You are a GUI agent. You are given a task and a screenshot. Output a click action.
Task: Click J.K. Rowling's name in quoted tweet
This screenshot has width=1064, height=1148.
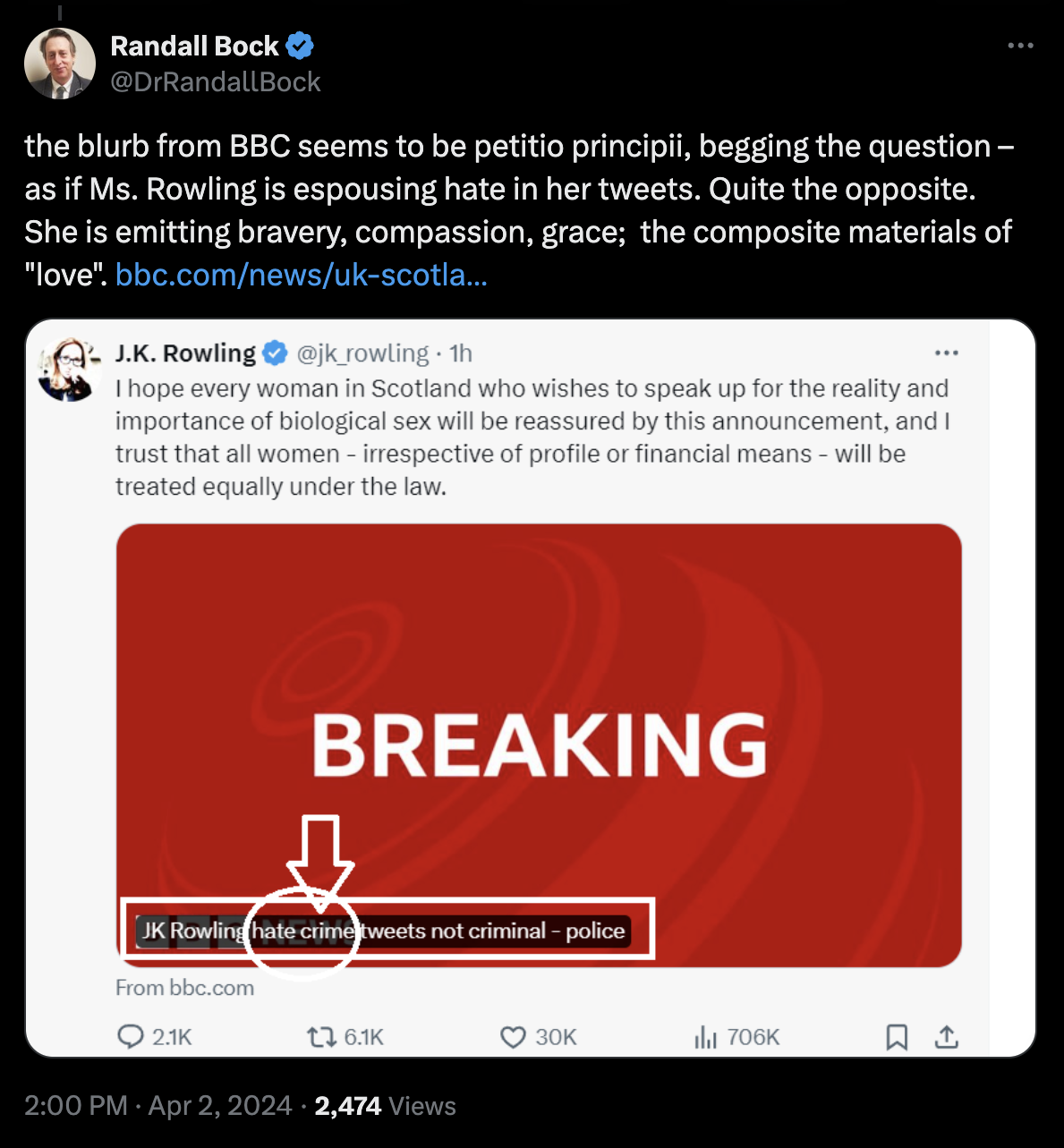(185, 353)
